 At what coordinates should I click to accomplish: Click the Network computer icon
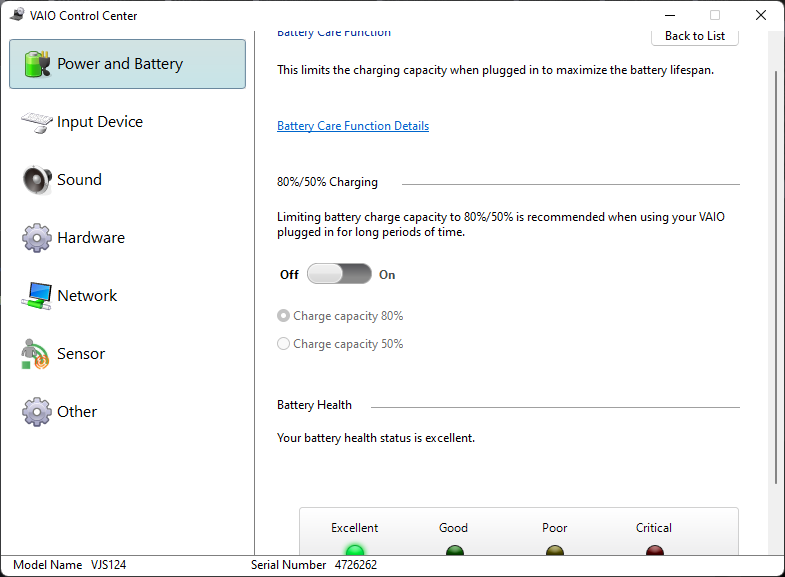pos(37,296)
